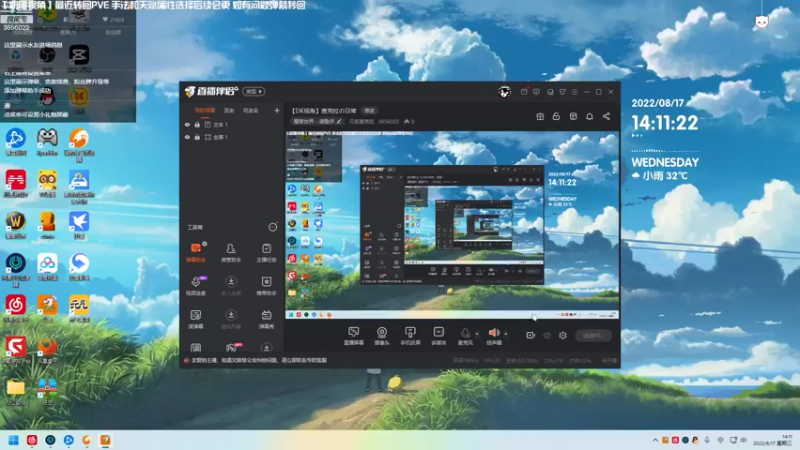Image resolution: width=800 pixels, height=450 pixels.
Task: Mute the 扬声器 speaker
Action: click(493, 336)
